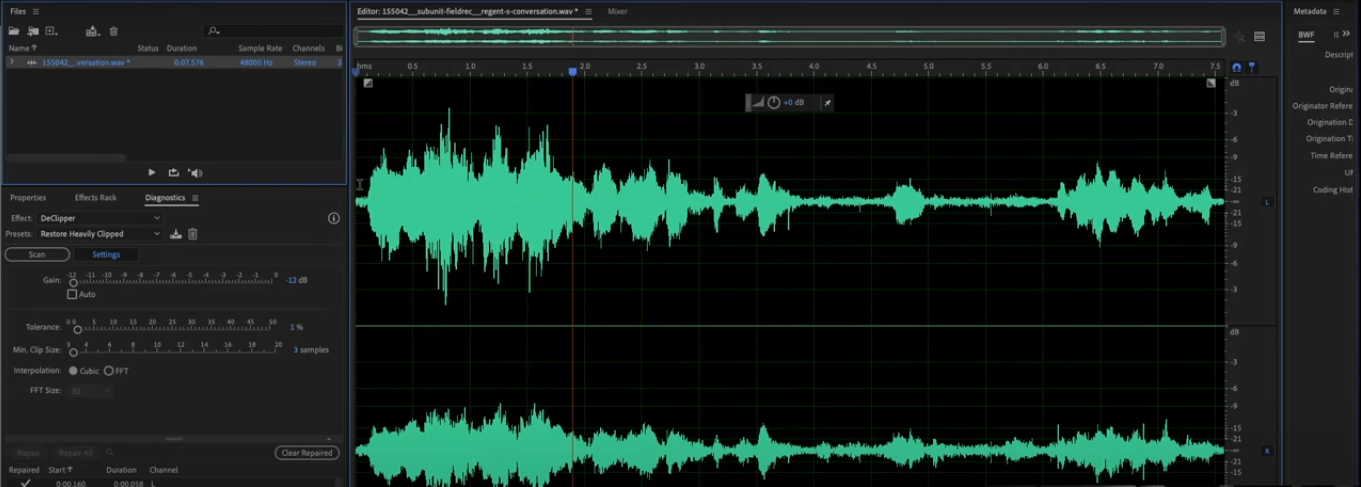Image resolution: width=1361 pixels, height=487 pixels.
Task: Open a file with the folder icon in Files panel
Action: (x=14, y=32)
